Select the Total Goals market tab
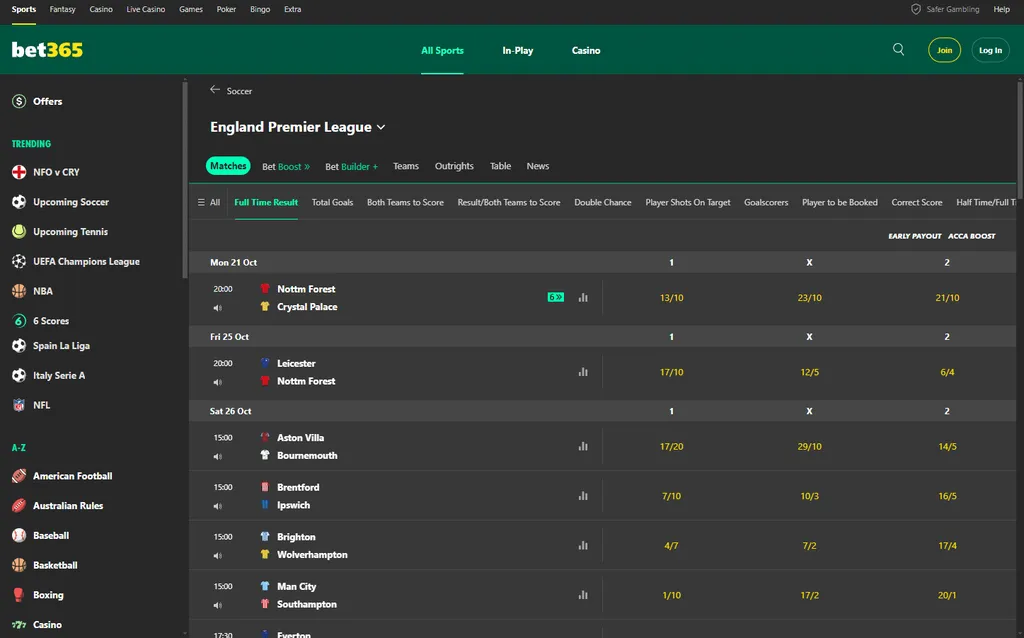Viewport: 1024px width, 638px height. tap(332, 202)
